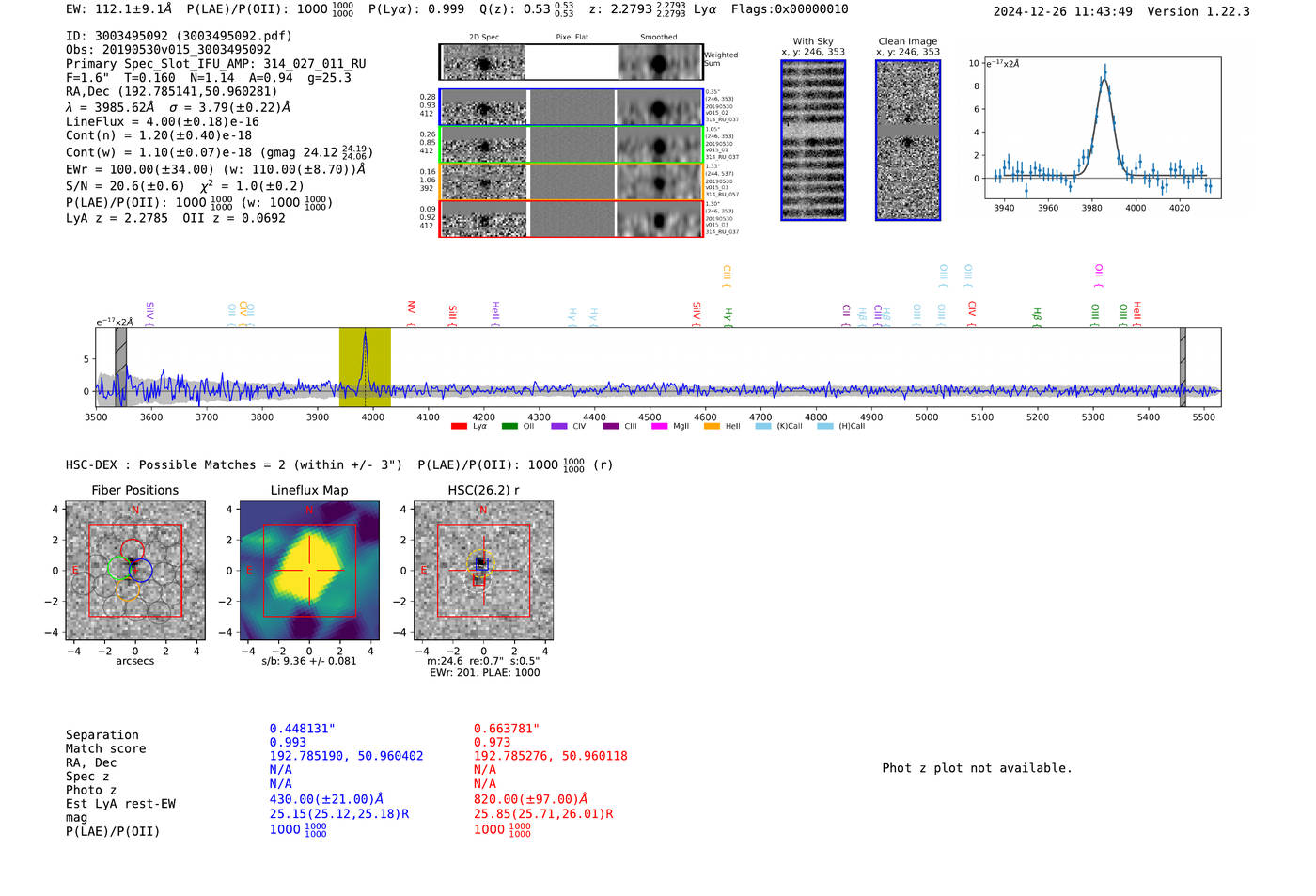Click the 'z: 2.2793' header value
The height and width of the screenshot is (896, 1316).
[620, 9]
